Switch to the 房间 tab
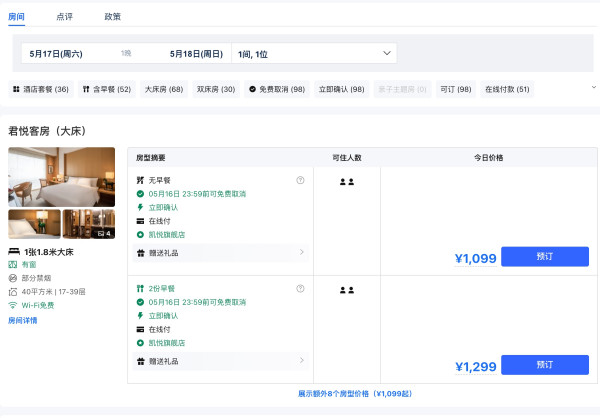The image size is (600, 418). point(16,16)
